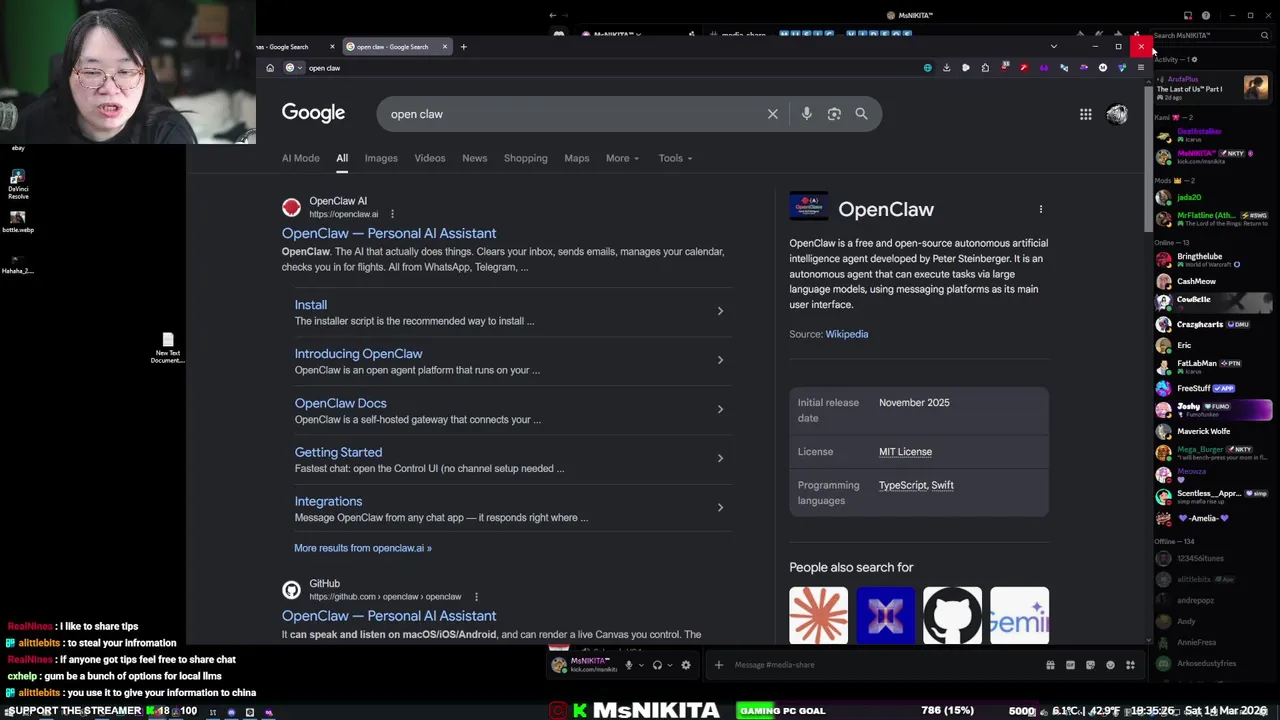
Task: Open the Wikipedia source link
Action: pyautogui.click(x=847, y=334)
